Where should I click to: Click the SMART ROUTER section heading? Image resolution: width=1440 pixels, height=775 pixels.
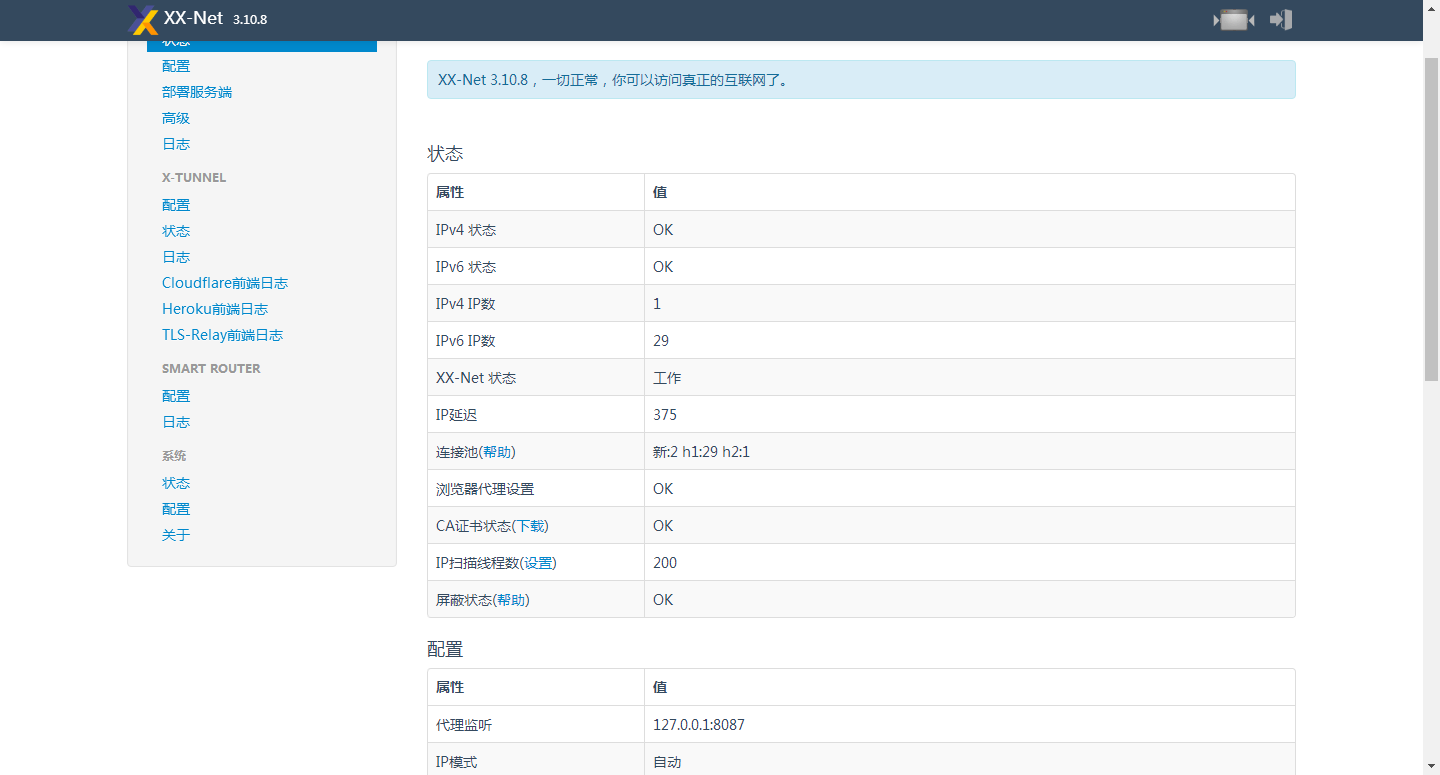(x=211, y=369)
